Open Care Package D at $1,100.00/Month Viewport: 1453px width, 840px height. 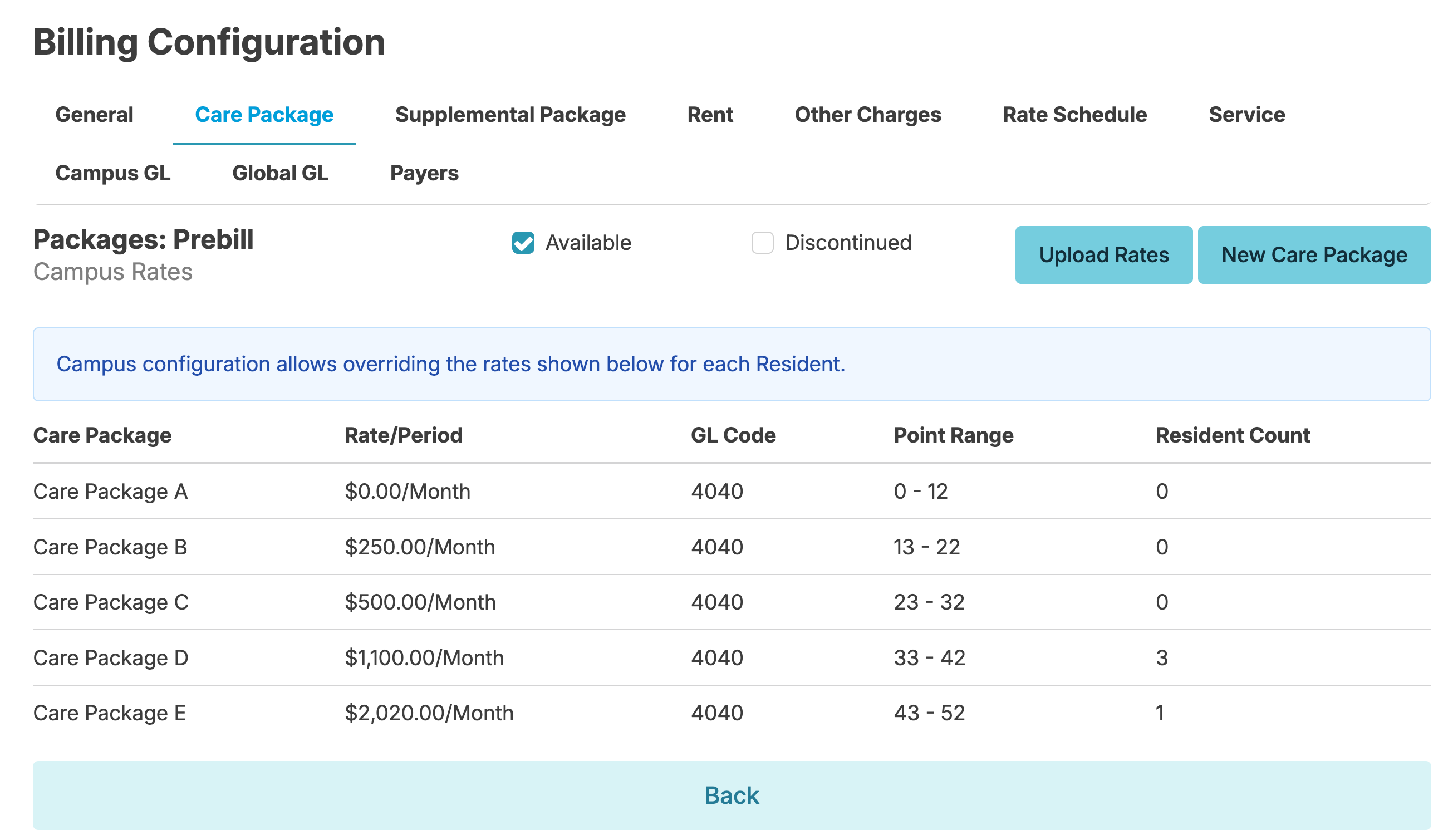coord(111,657)
